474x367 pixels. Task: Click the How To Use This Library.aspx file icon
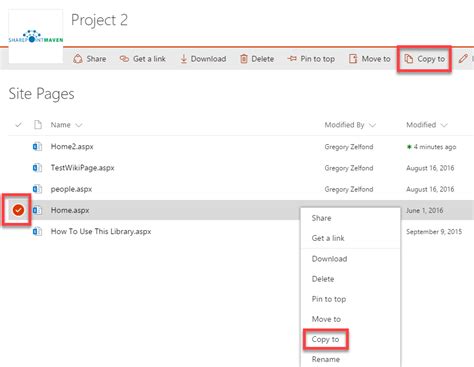(x=37, y=231)
